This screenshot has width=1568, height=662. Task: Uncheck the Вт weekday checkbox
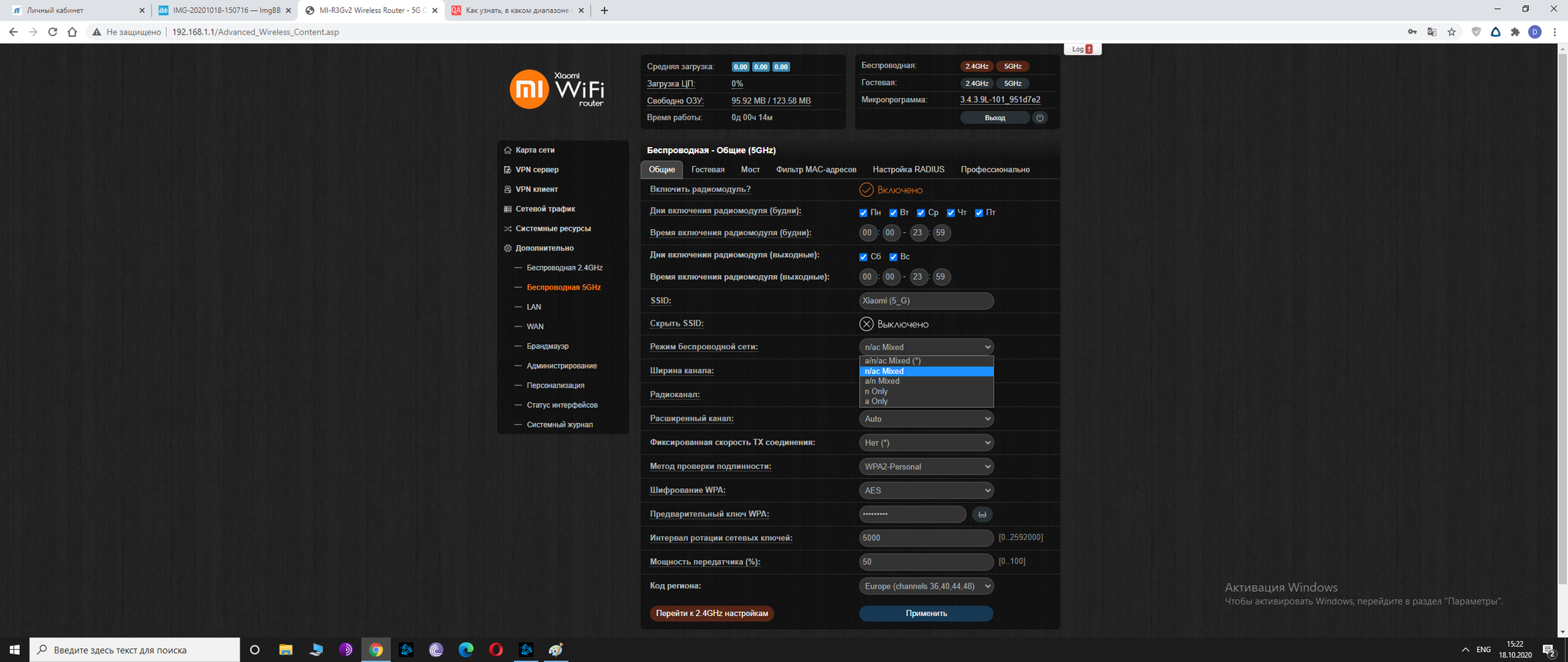click(893, 213)
